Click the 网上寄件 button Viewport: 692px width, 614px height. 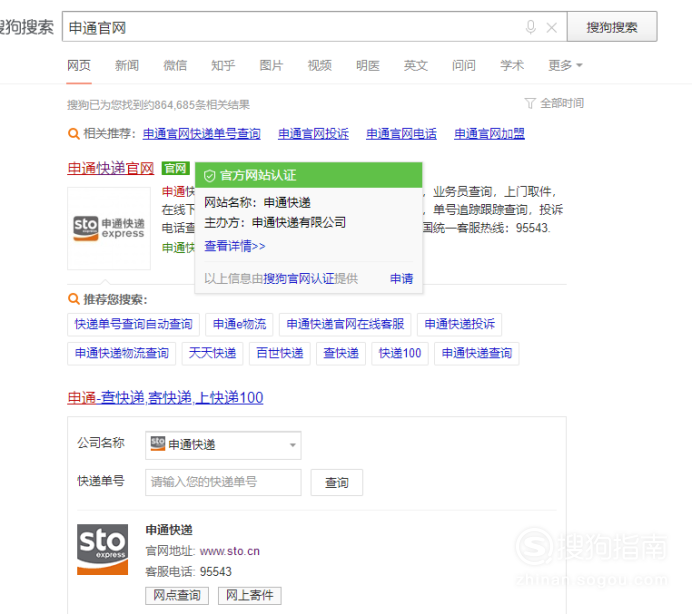click(x=250, y=595)
